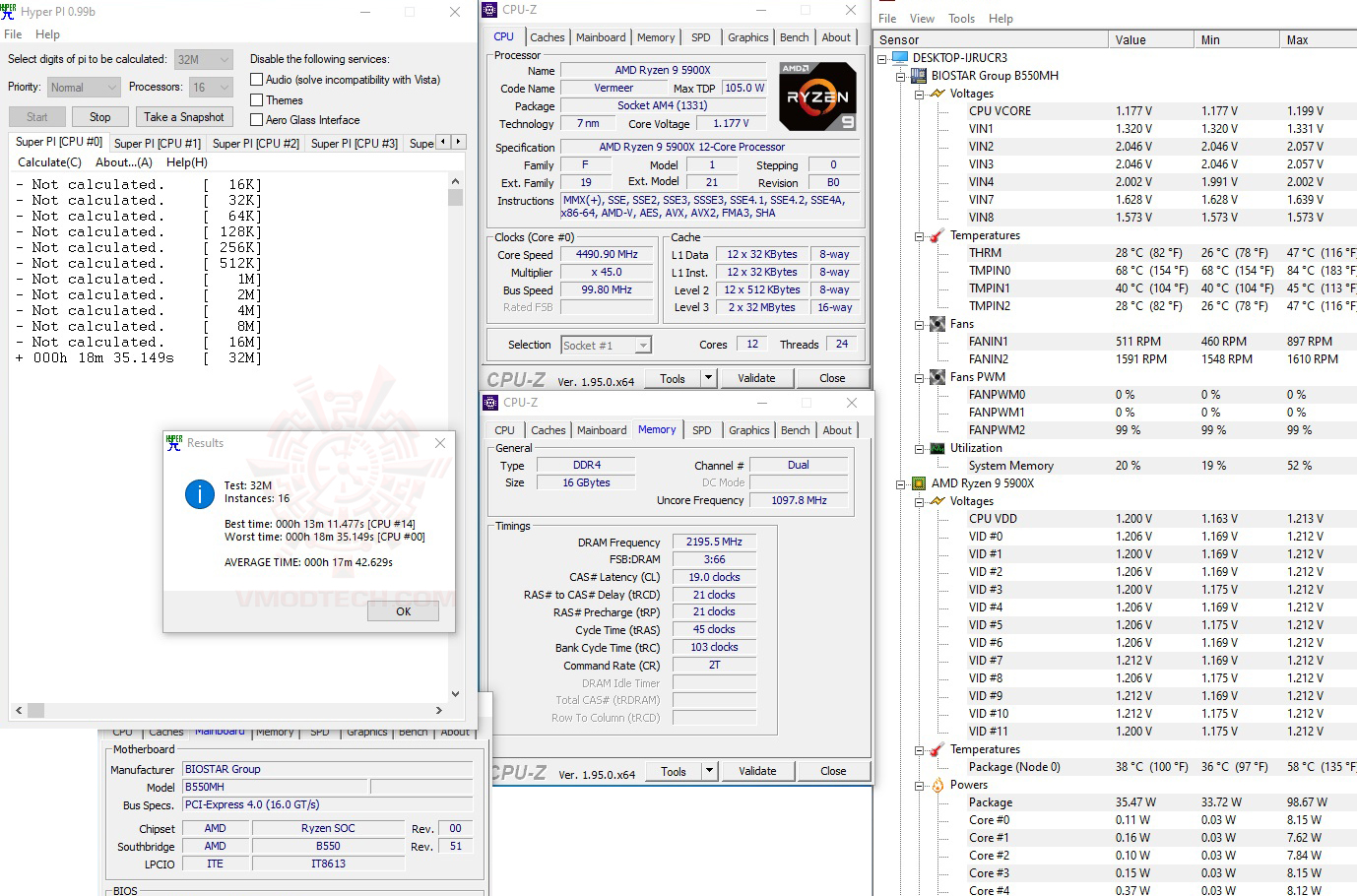Image resolution: width=1357 pixels, height=896 pixels.
Task: Click the AMD Ryzen 9 5900X chip icon
Action: [919, 483]
